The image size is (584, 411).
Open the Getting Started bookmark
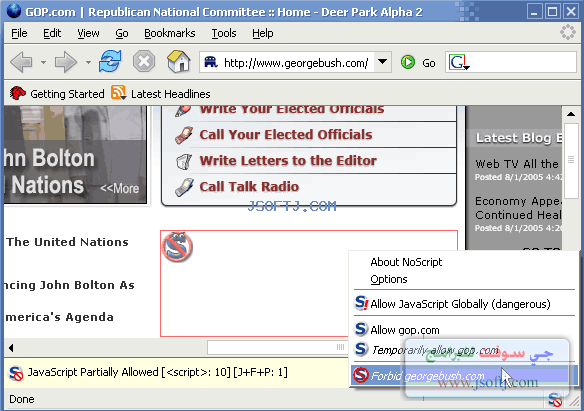coord(57,93)
